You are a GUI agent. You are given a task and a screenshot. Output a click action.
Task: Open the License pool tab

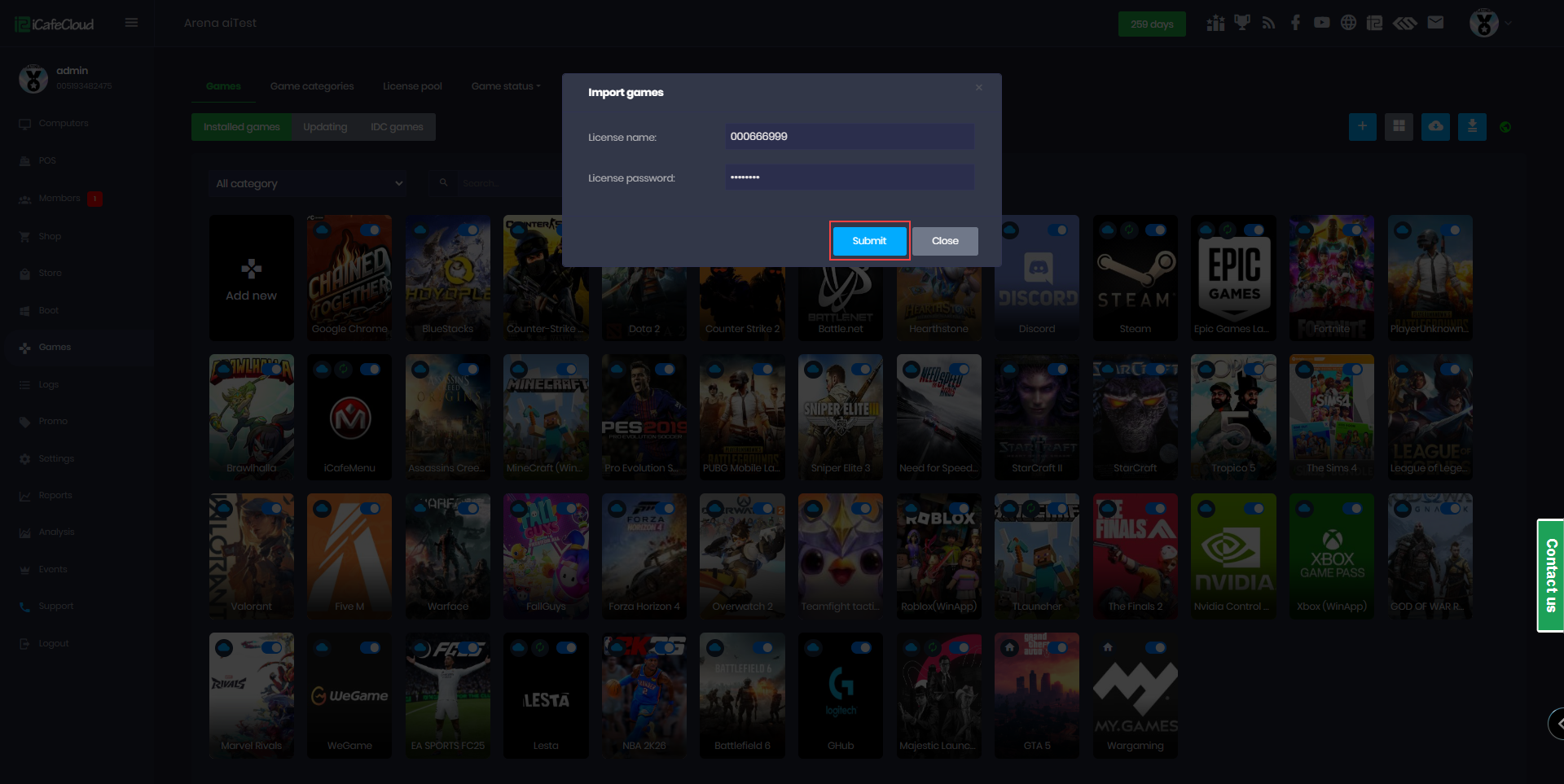tap(412, 86)
